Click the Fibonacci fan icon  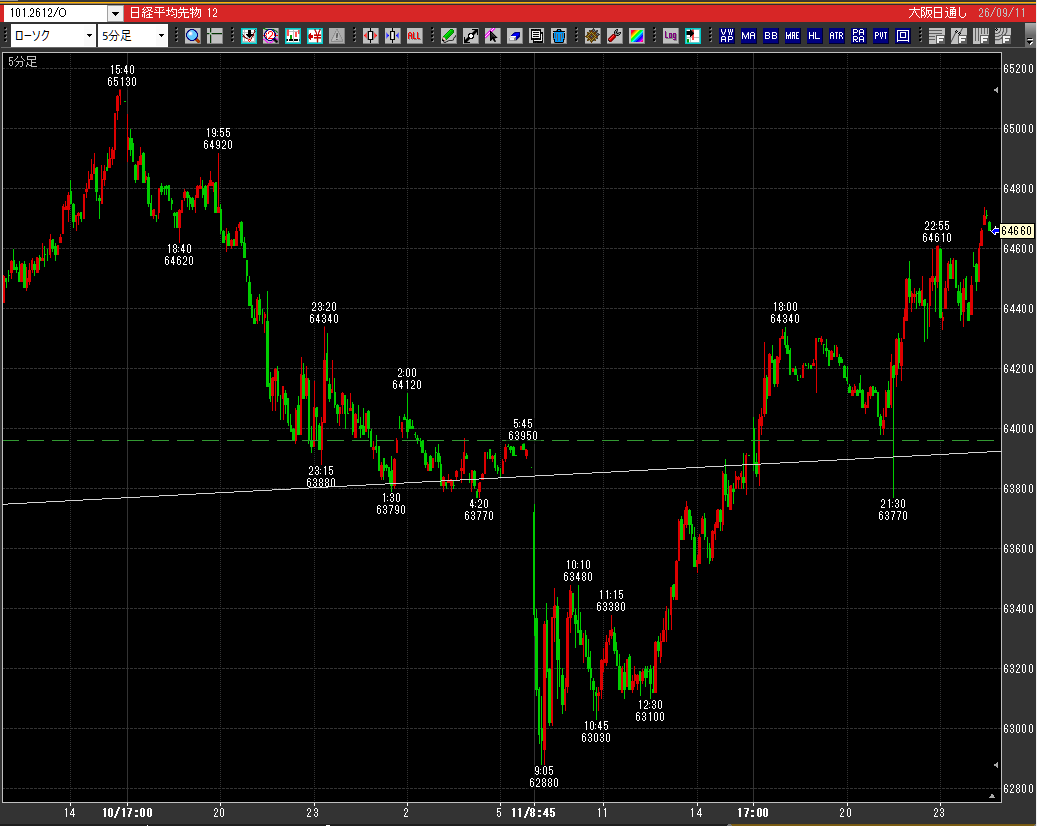coord(958,36)
